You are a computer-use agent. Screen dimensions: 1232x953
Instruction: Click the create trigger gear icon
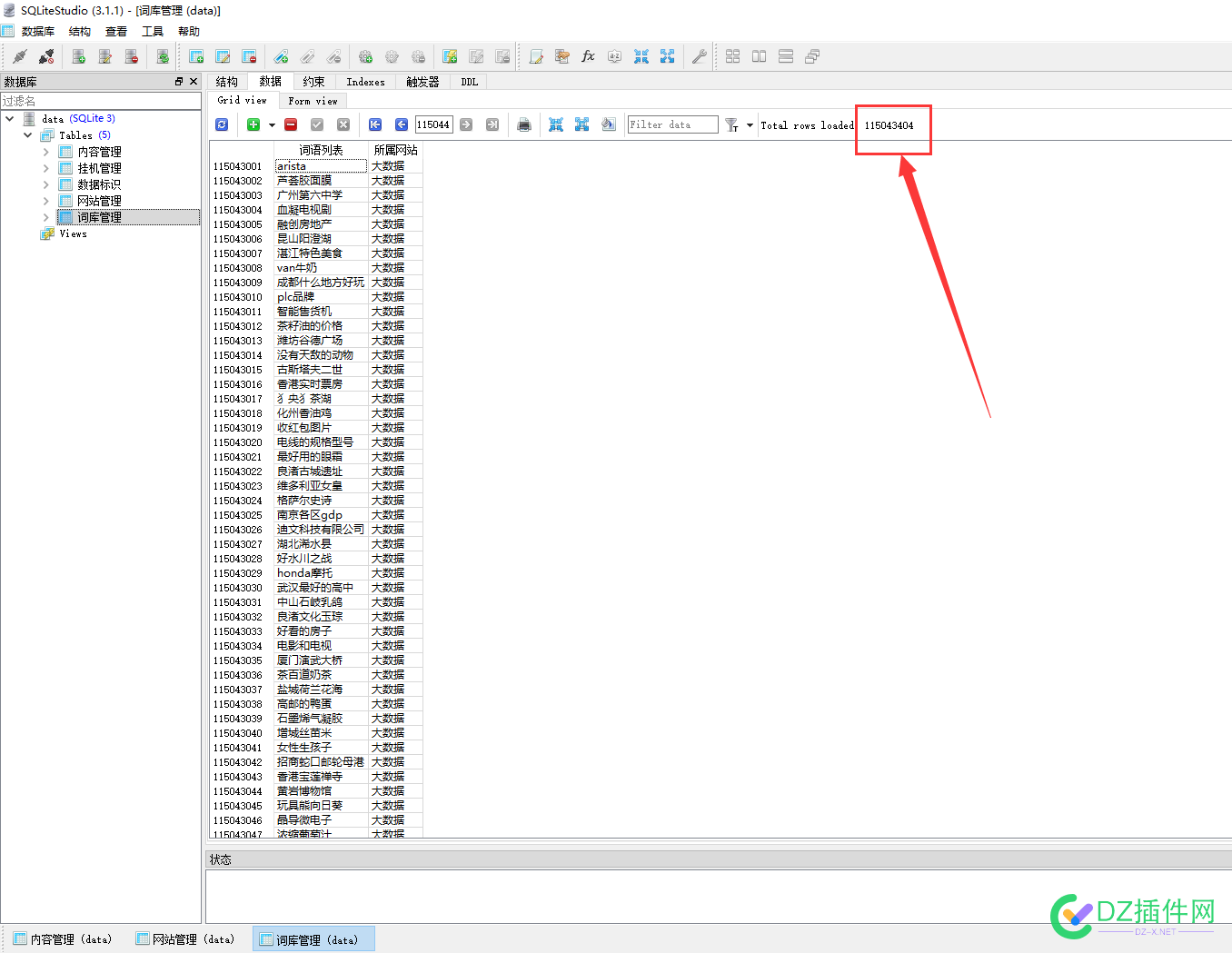click(365, 56)
